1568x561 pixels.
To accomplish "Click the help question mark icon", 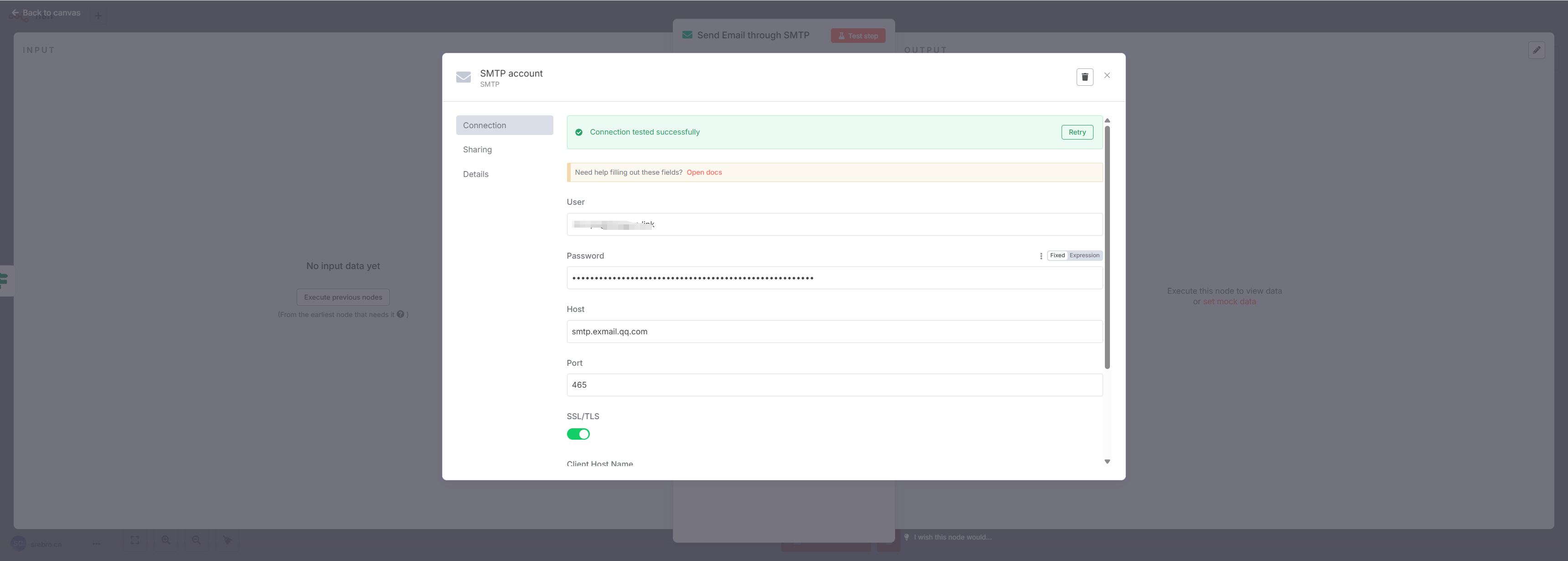I will 400,314.
